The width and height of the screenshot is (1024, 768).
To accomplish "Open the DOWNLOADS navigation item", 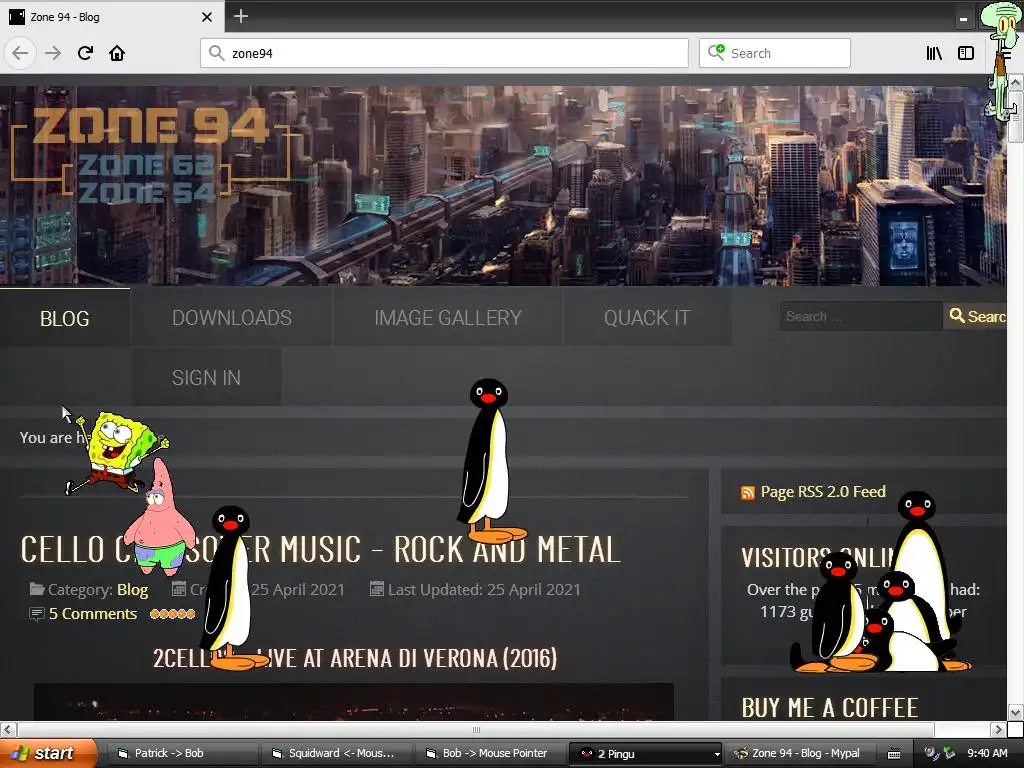I will (x=232, y=317).
